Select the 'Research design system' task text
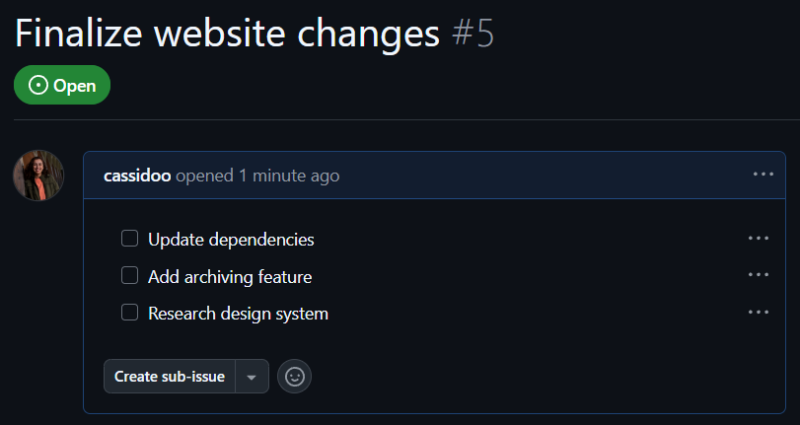The width and height of the screenshot is (800, 425). pyautogui.click(x=238, y=314)
